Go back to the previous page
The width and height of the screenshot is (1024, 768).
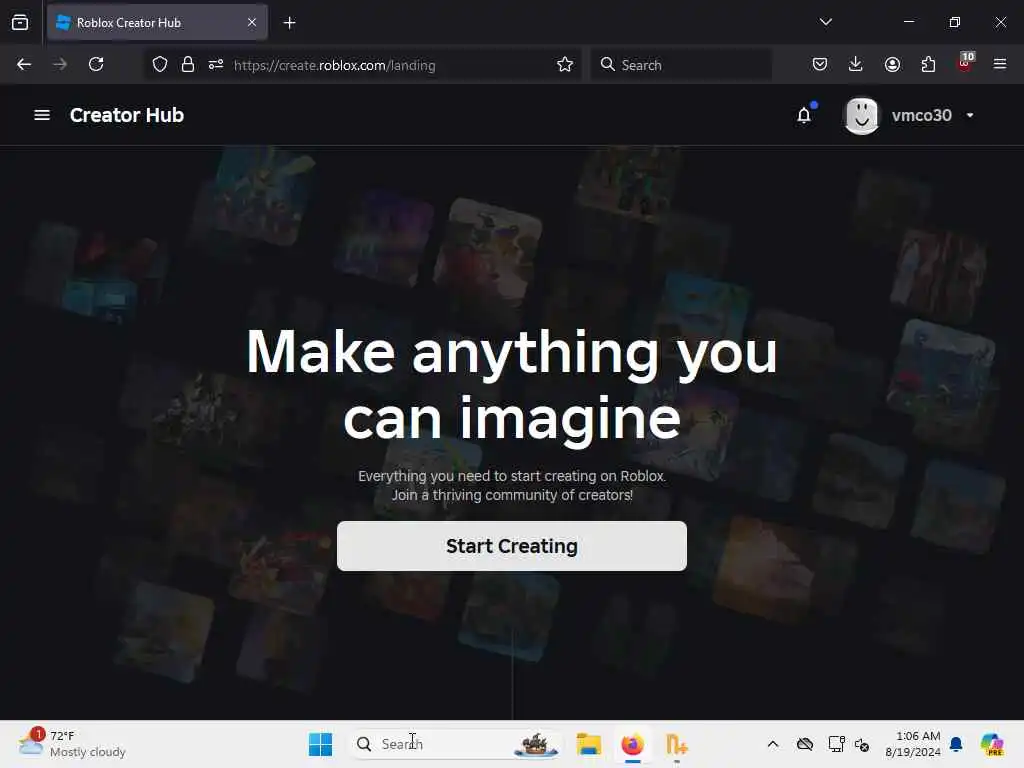click(x=24, y=65)
